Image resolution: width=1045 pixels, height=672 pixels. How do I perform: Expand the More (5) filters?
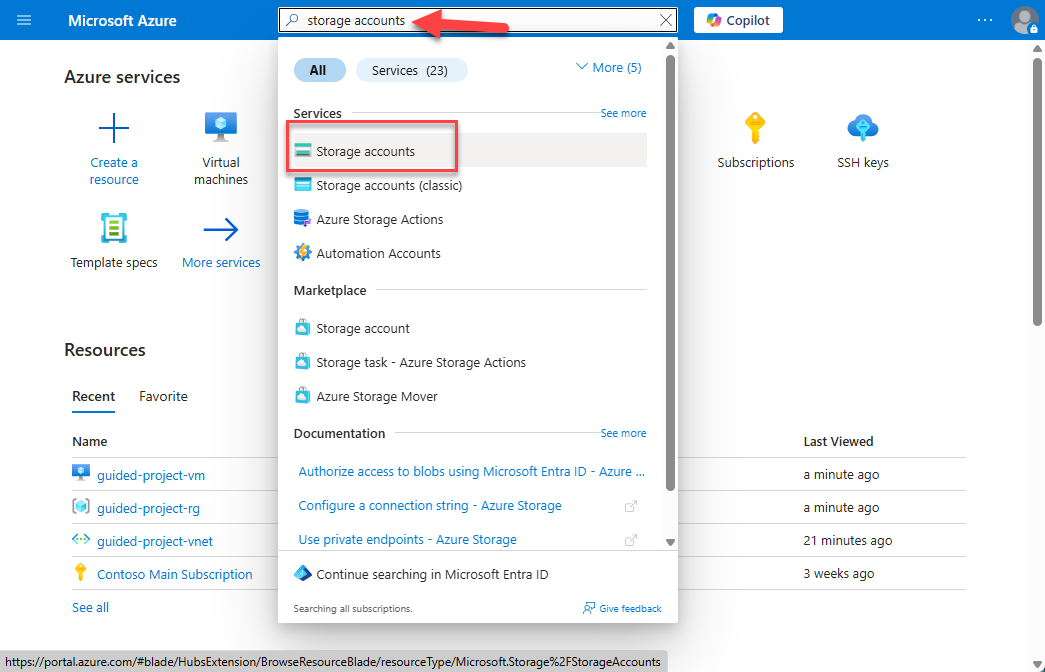(x=608, y=67)
